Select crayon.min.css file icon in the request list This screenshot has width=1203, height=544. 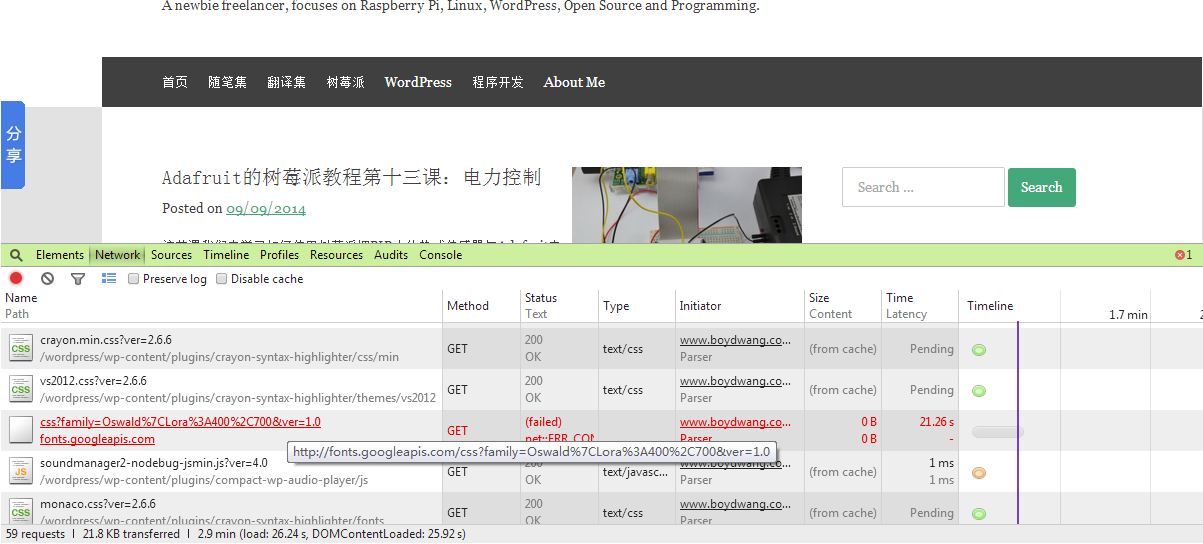click(21, 348)
